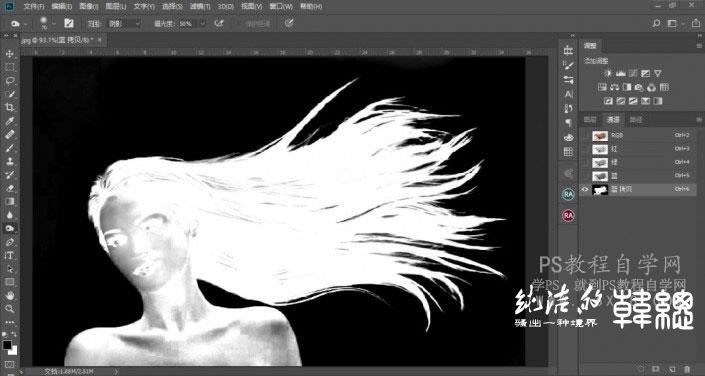Image resolution: width=705 pixels, height=376 pixels.
Task: Open the 滤镜 menu
Action: (x=200, y=7)
